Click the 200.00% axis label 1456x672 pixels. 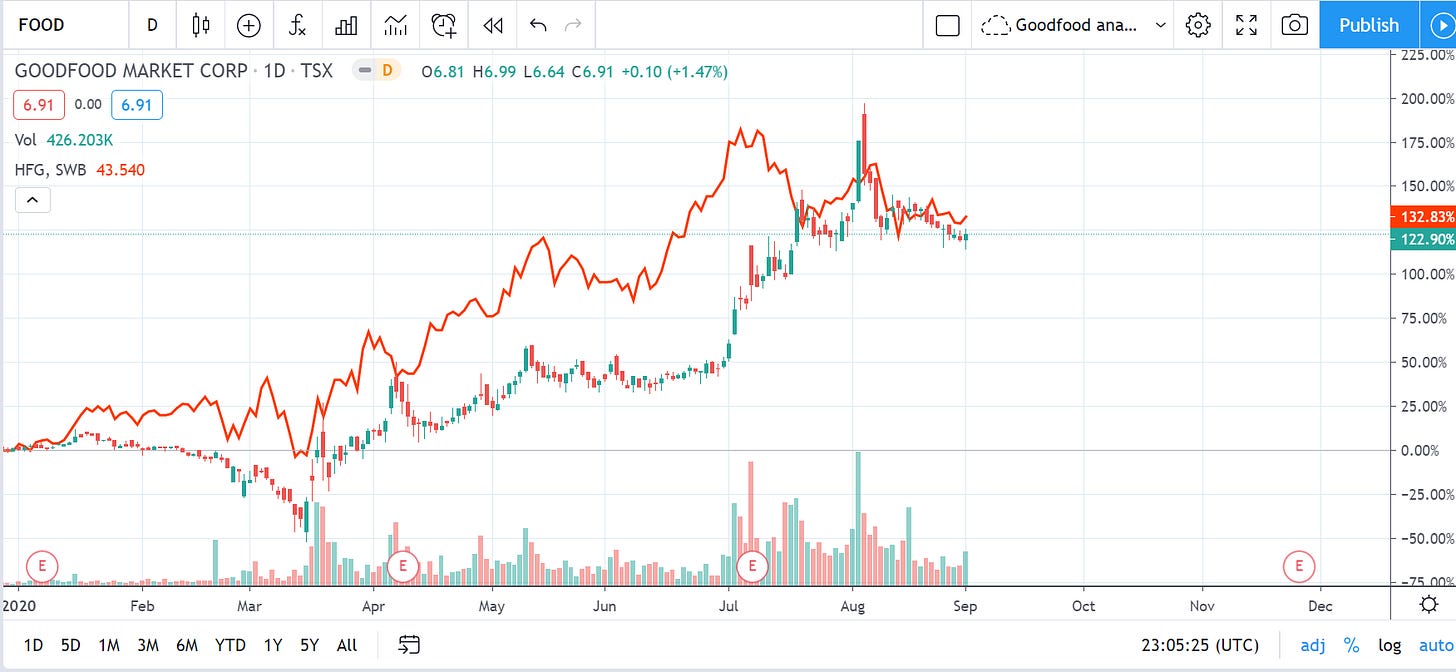1426,99
